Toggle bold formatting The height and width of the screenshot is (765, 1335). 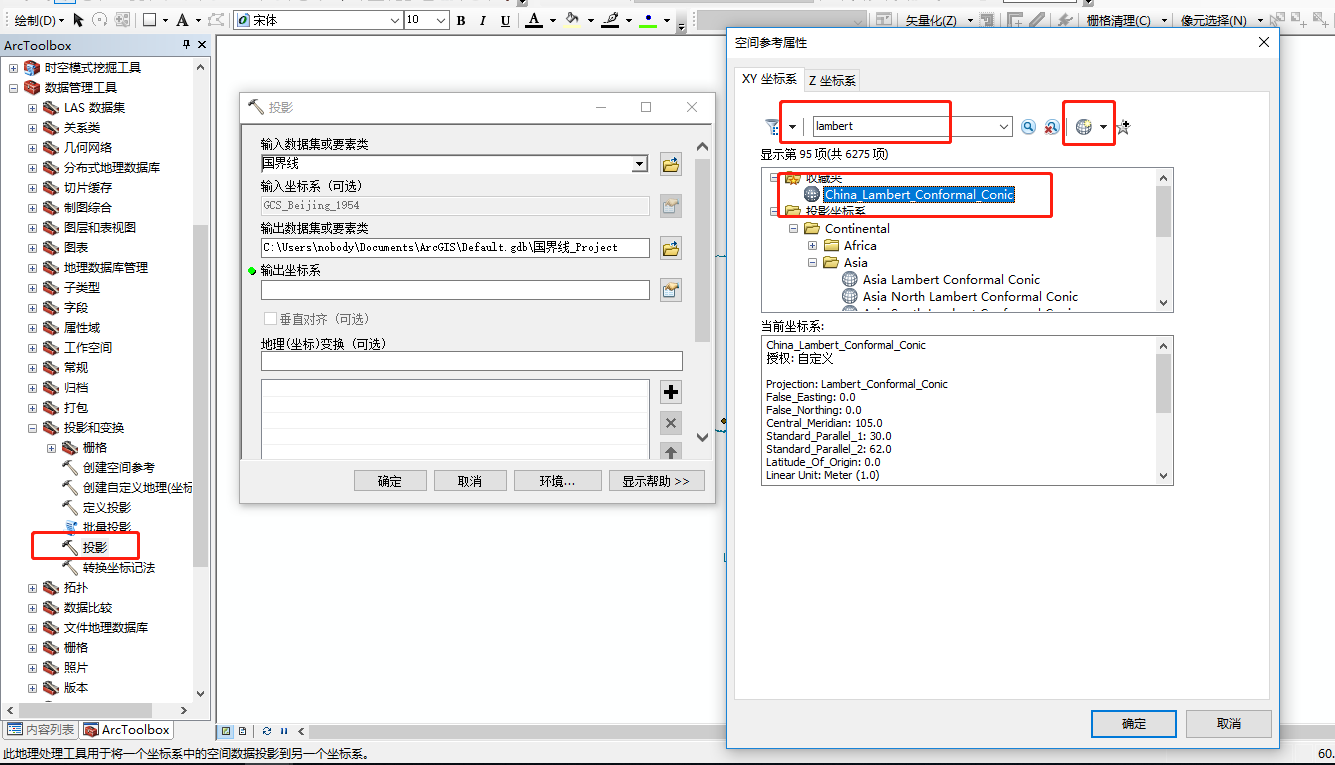(460, 21)
